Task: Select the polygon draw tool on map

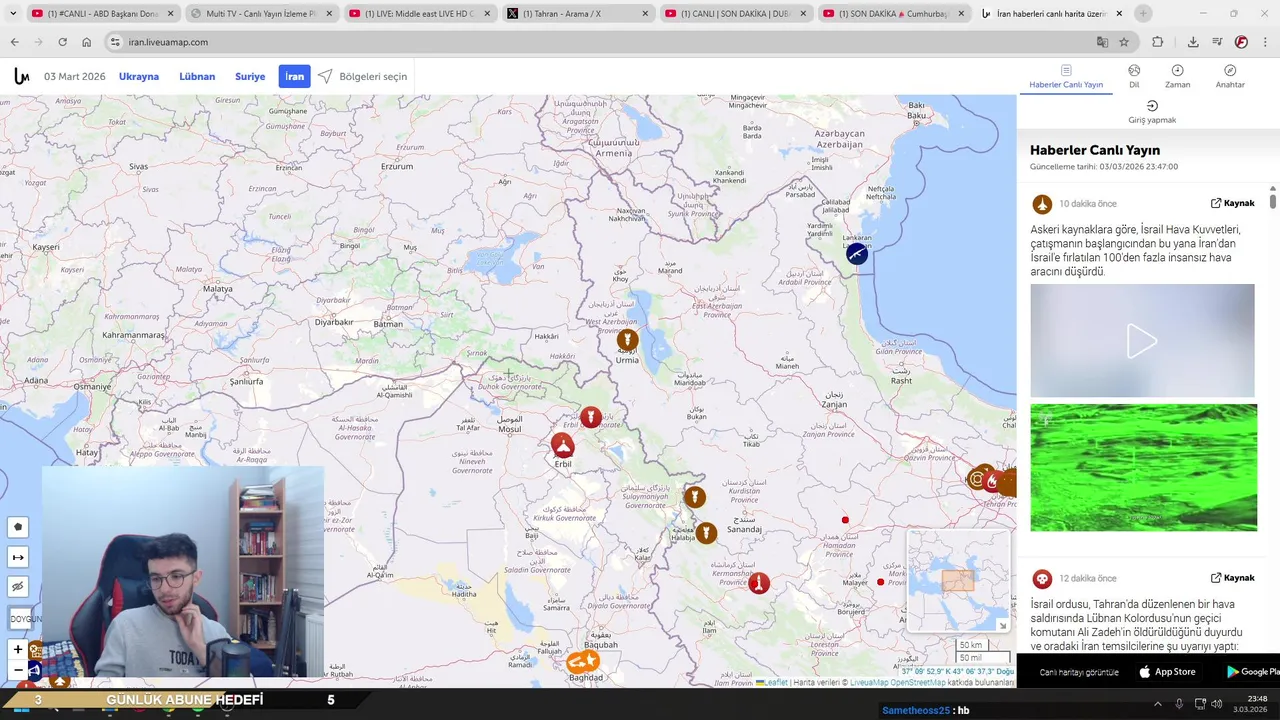Action: coord(18,527)
